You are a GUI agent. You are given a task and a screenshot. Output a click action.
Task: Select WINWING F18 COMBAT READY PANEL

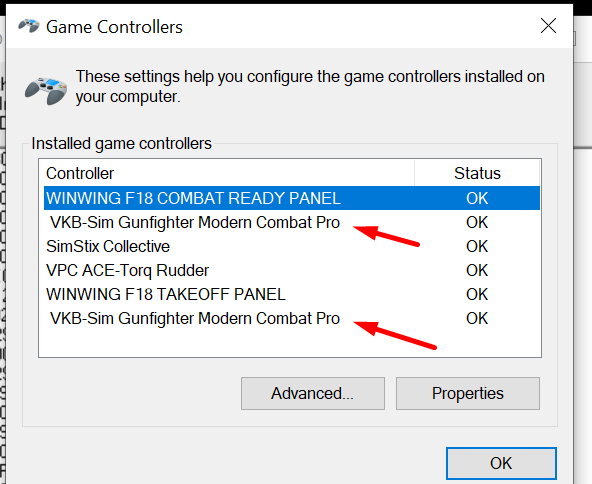pos(292,198)
